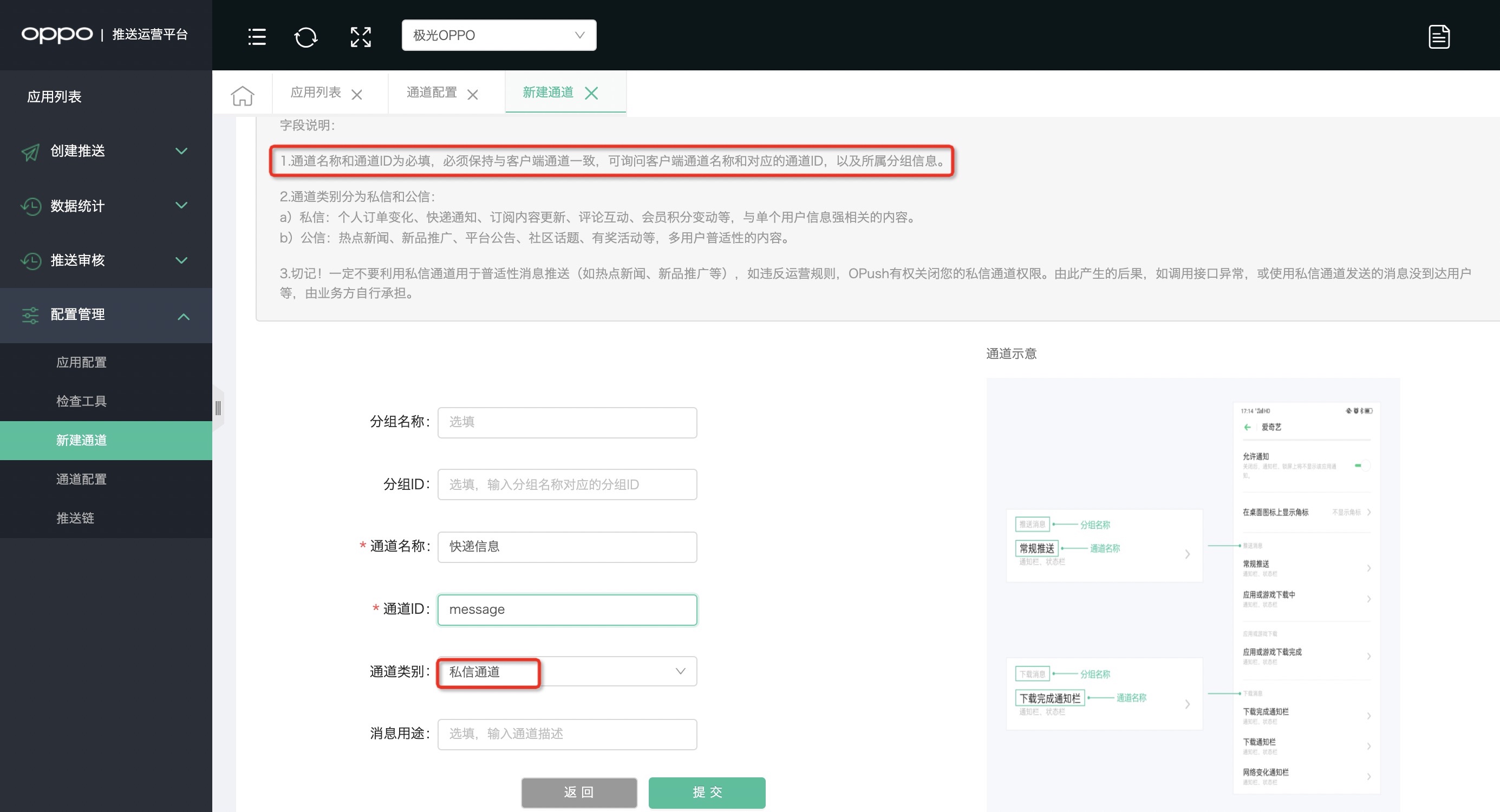Screen dimensions: 1500x812
Task: Expand the 创建推送 menu chevron
Action: pyautogui.click(x=181, y=150)
